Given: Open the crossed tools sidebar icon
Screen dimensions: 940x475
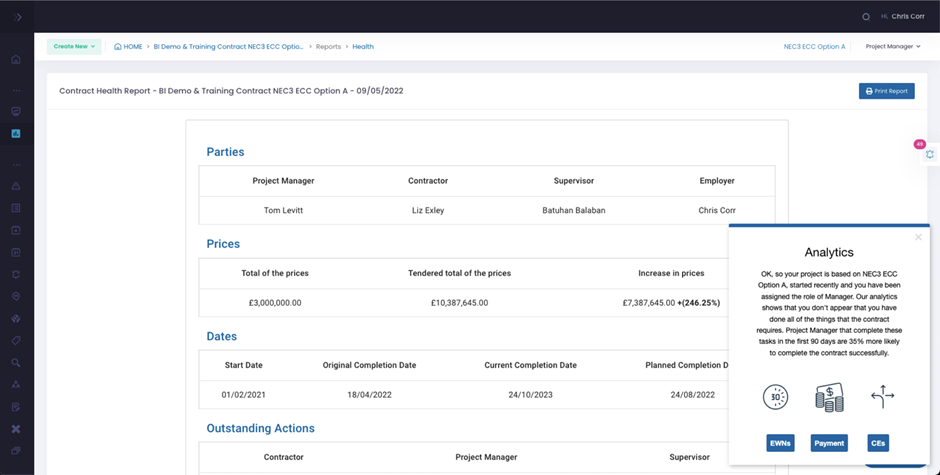Looking at the screenshot, I should click(16, 429).
